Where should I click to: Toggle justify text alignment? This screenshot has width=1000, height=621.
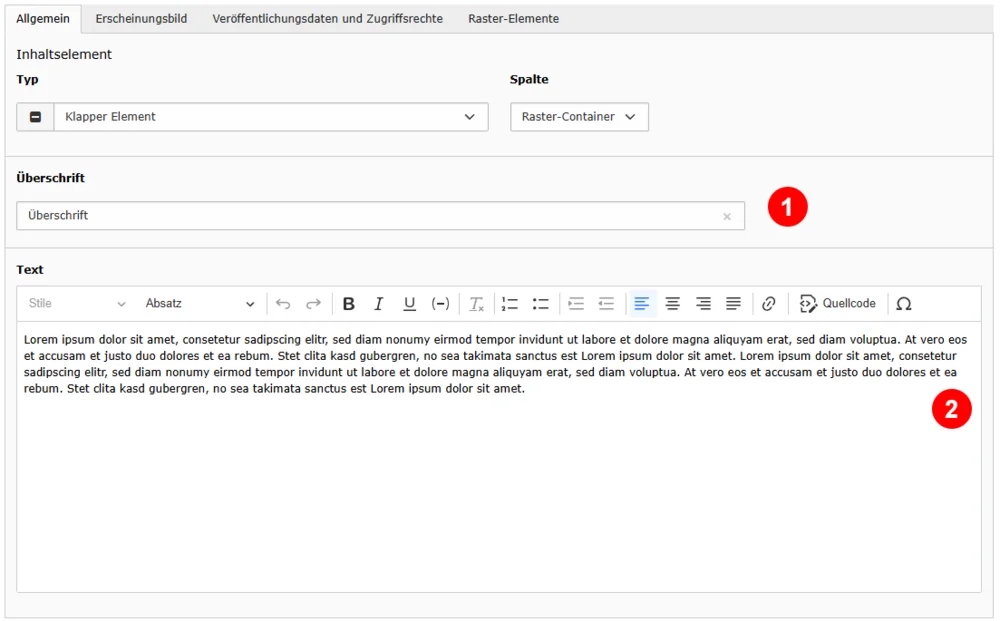[x=733, y=304]
